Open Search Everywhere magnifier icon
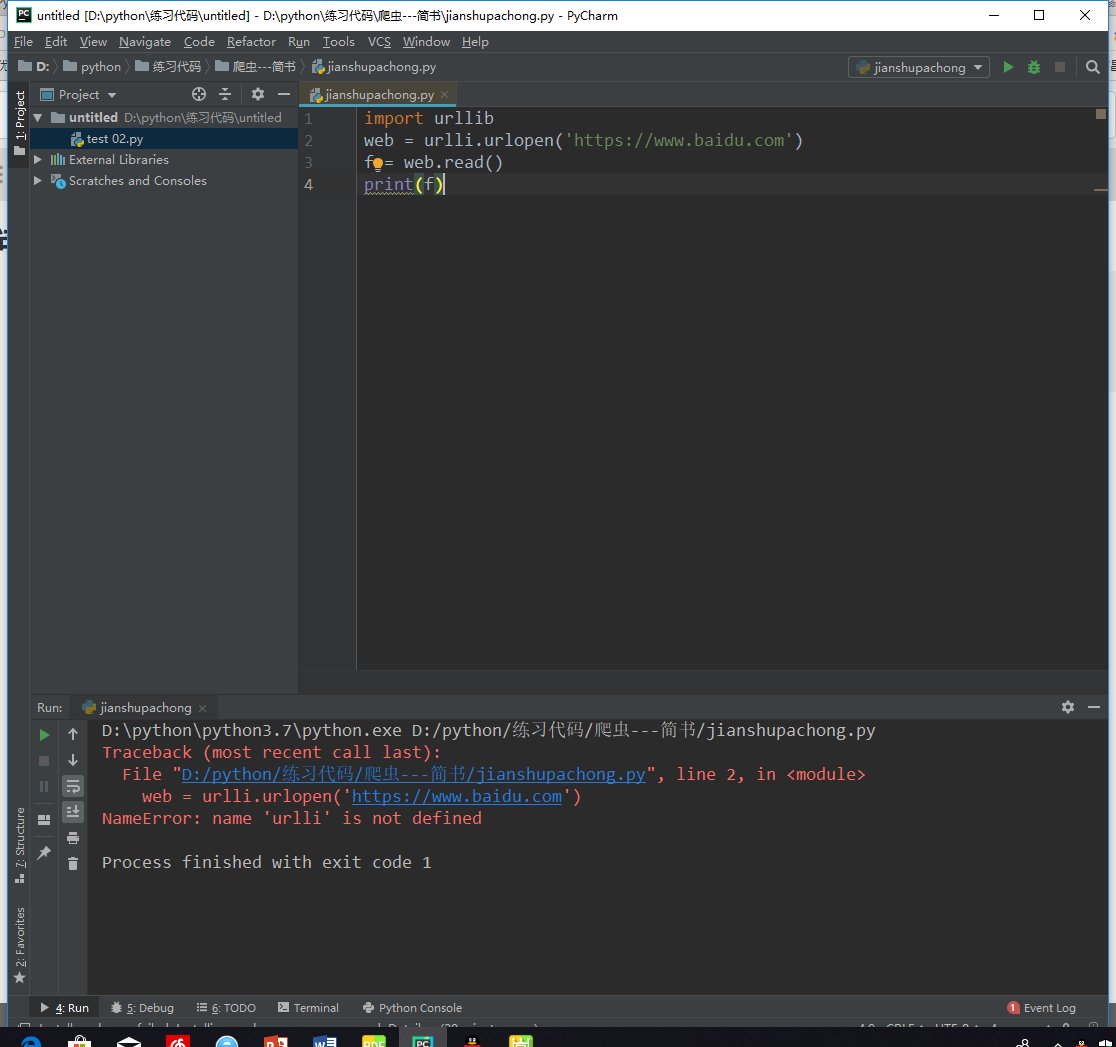 1093,67
